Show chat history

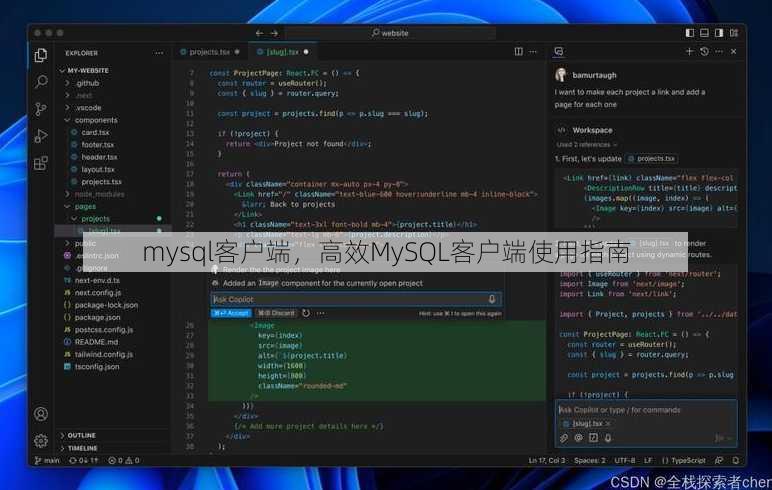click(705, 51)
